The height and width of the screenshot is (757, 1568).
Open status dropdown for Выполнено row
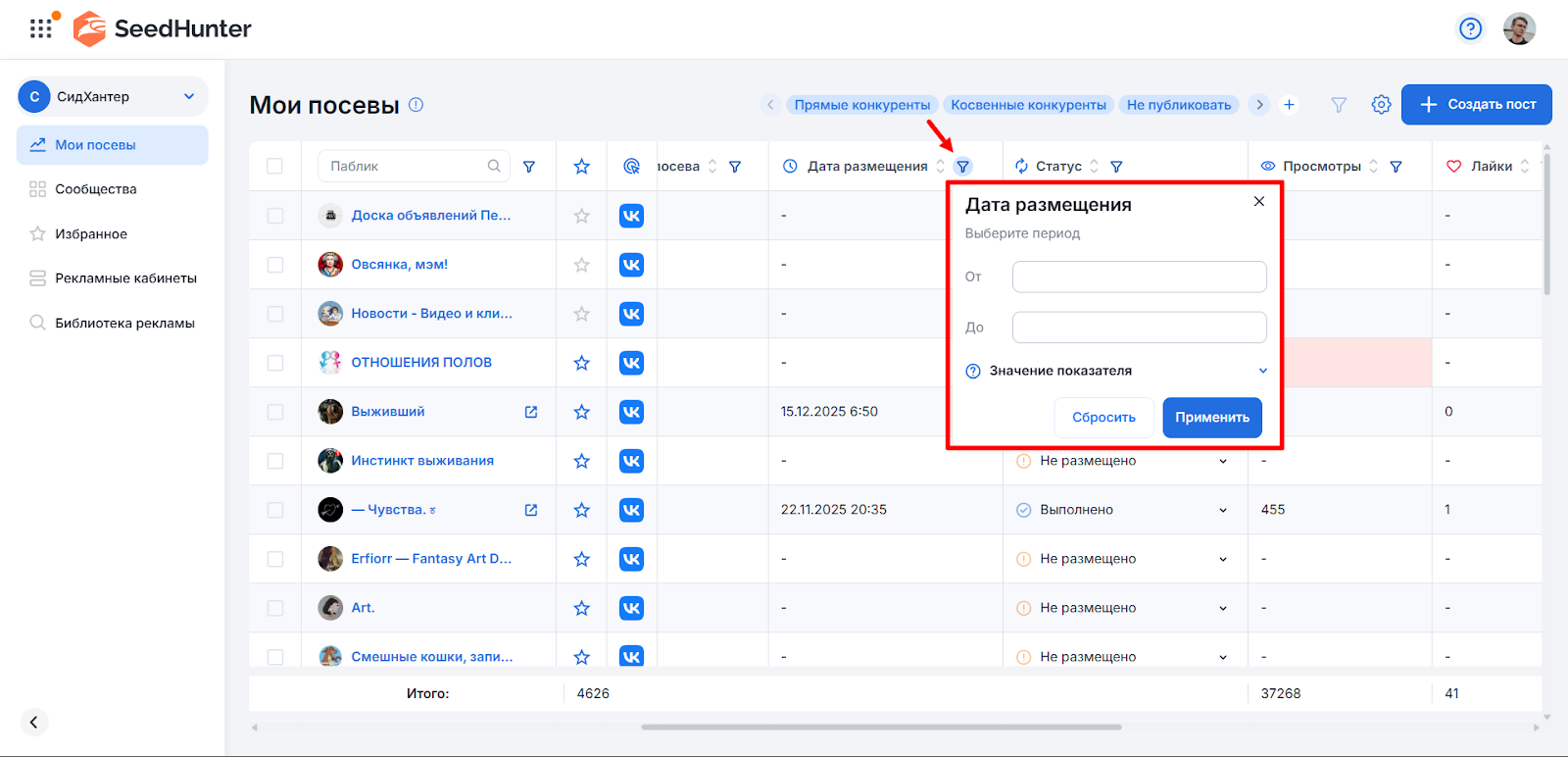pos(1222,510)
